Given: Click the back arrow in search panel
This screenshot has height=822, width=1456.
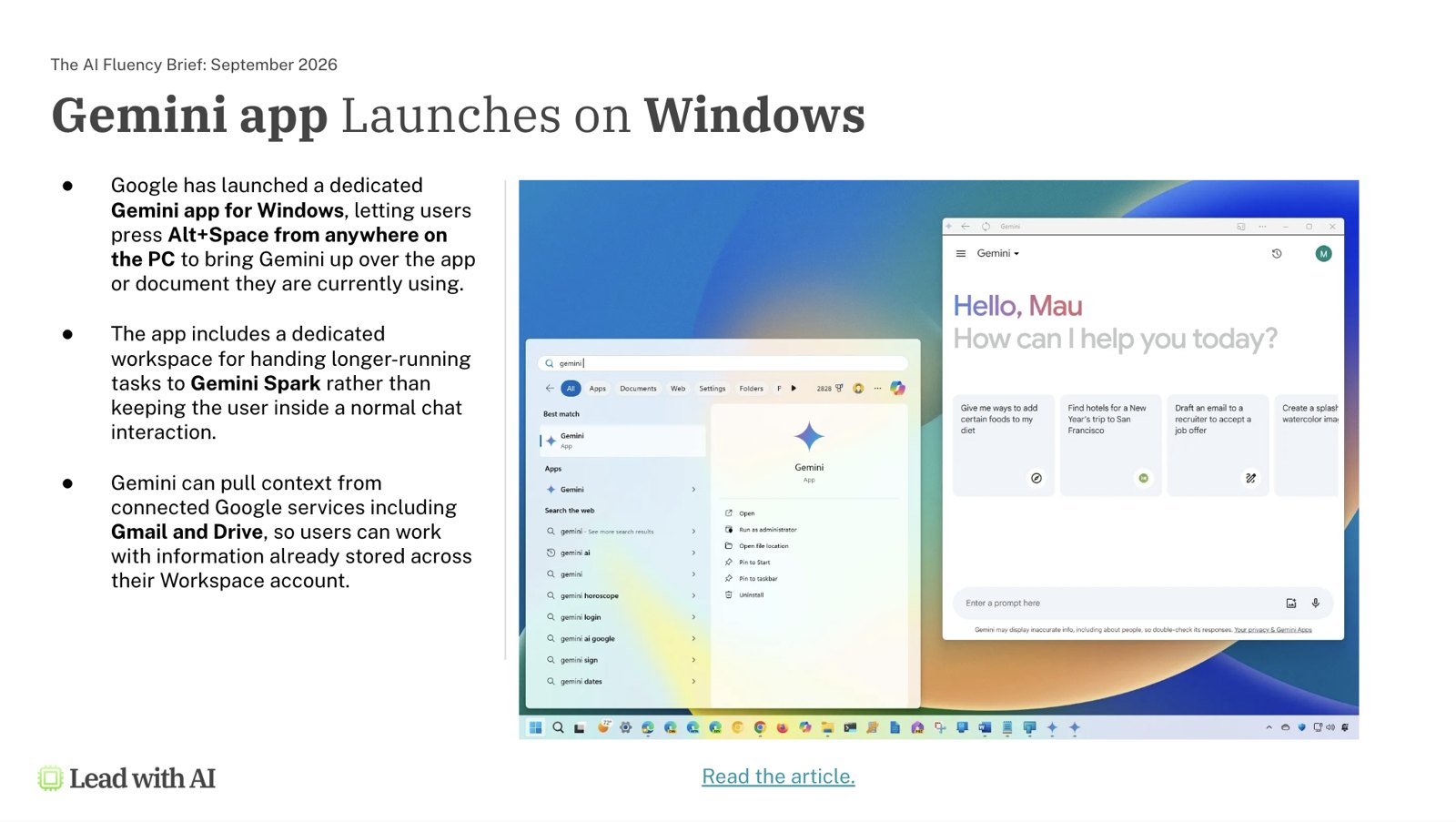Looking at the screenshot, I should point(550,389).
